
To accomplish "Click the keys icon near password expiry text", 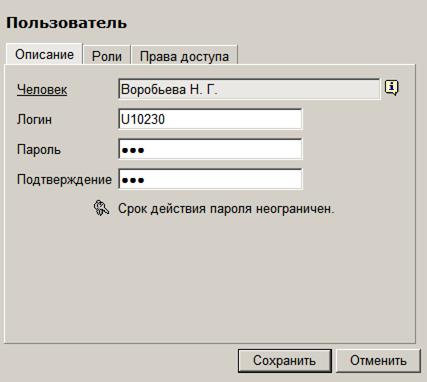I will (x=101, y=208).
